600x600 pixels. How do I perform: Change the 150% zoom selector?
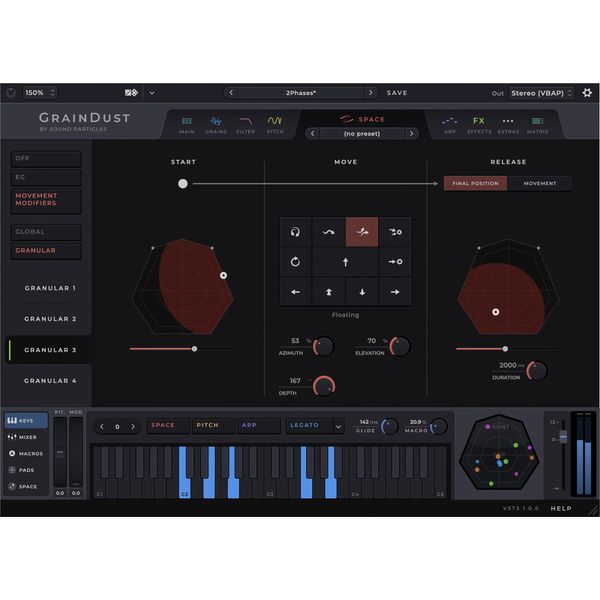tap(40, 93)
